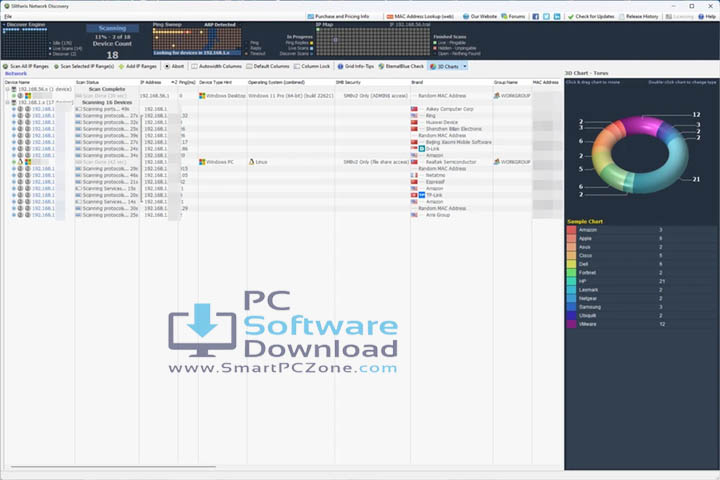The image size is (720, 480).
Task: Select the 'Lexmark' legend row text
Action: (x=589, y=290)
